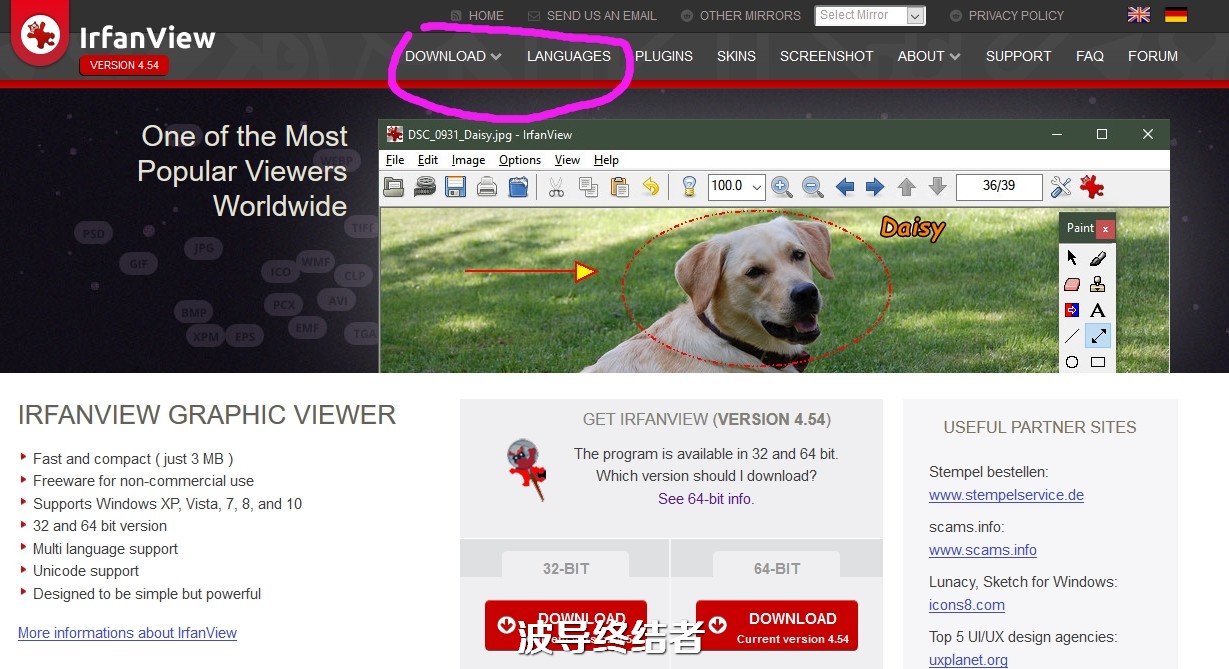The height and width of the screenshot is (669, 1229).
Task: Click the blue Next image arrow
Action: [x=875, y=186]
